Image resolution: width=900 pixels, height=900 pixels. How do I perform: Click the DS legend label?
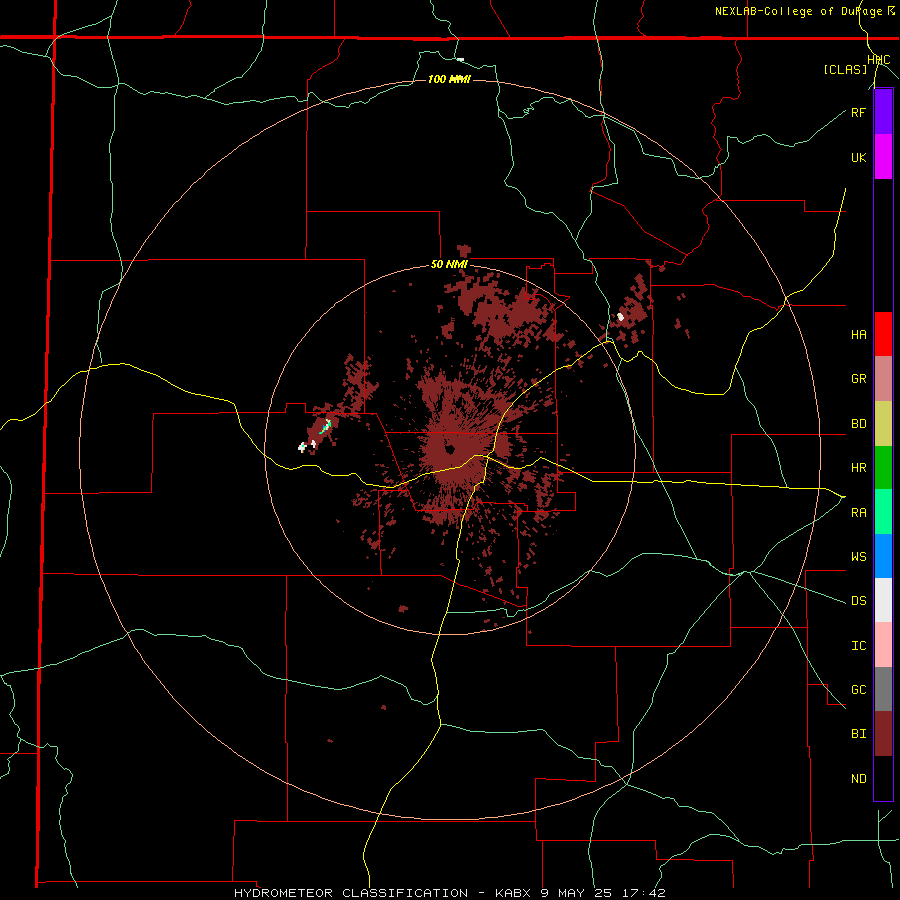point(858,600)
